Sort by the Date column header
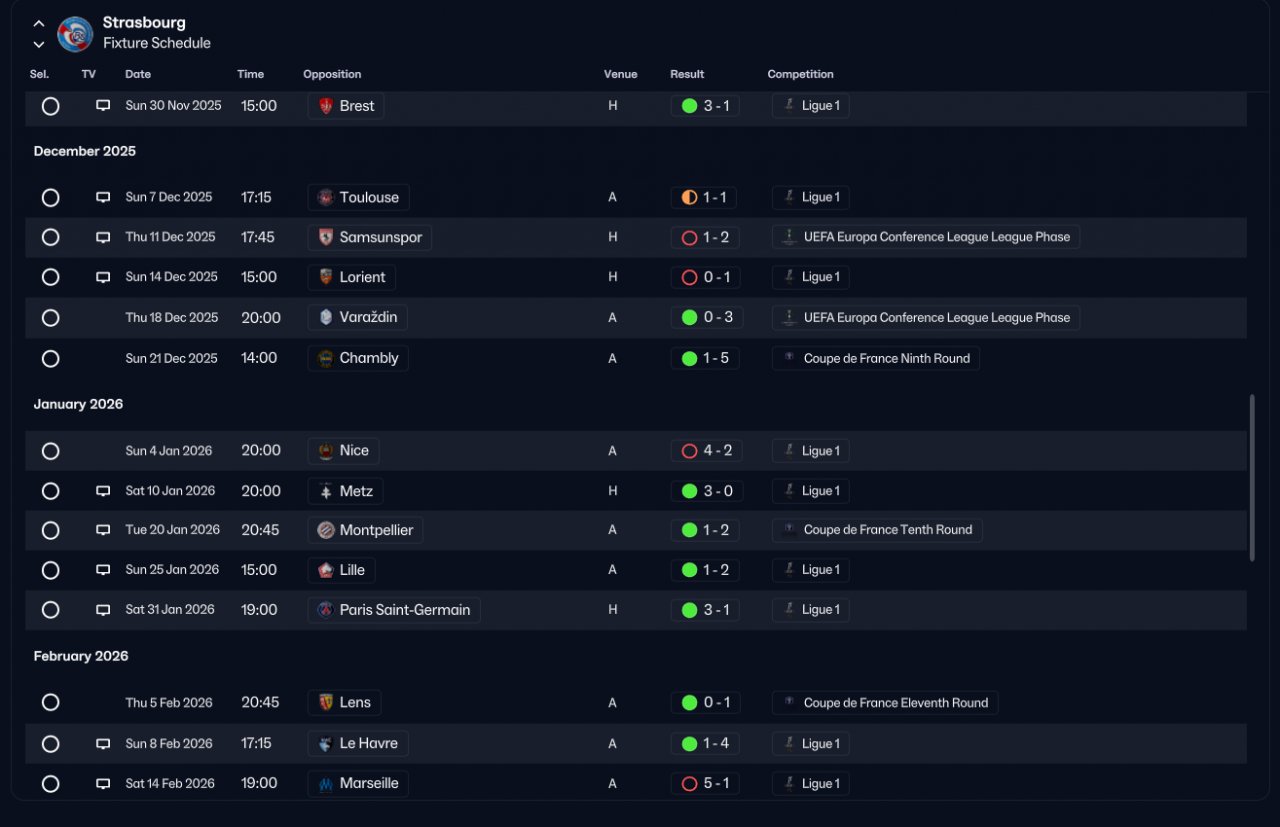The image size is (1280, 827). click(x=138, y=74)
